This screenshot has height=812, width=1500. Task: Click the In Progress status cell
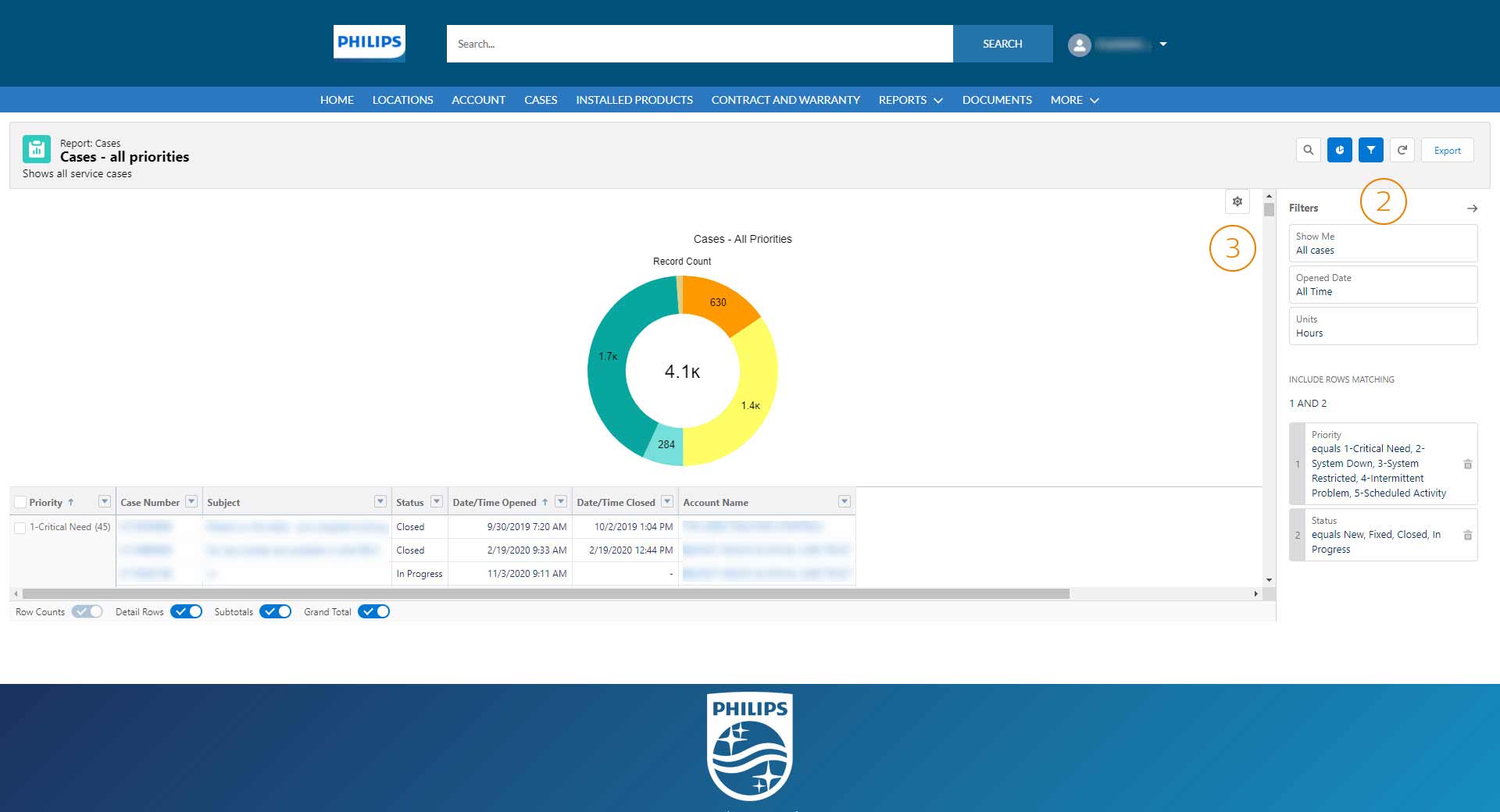pyautogui.click(x=420, y=574)
